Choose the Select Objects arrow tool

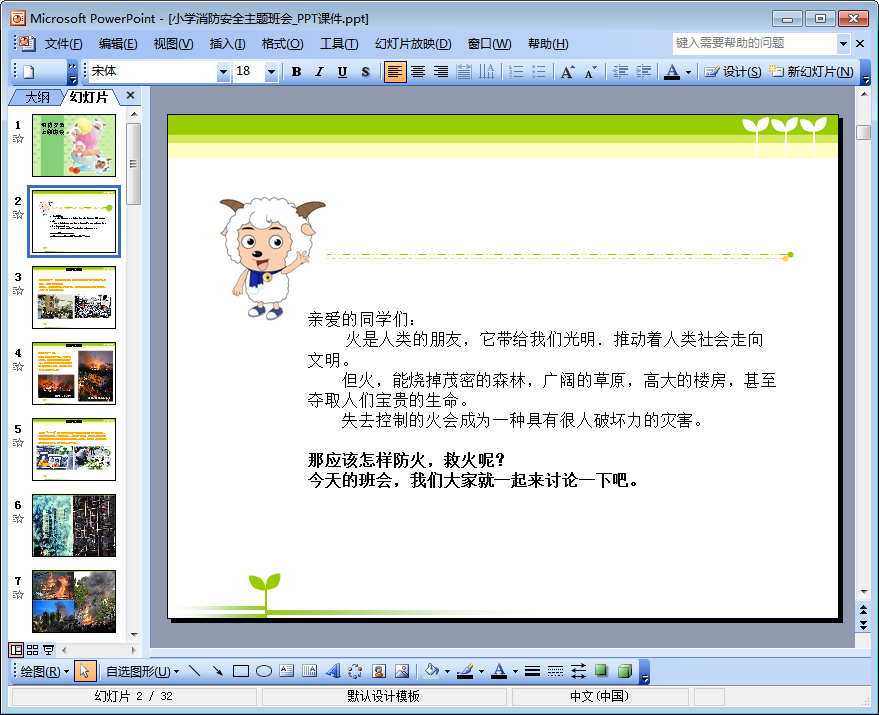click(x=85, y=671)
